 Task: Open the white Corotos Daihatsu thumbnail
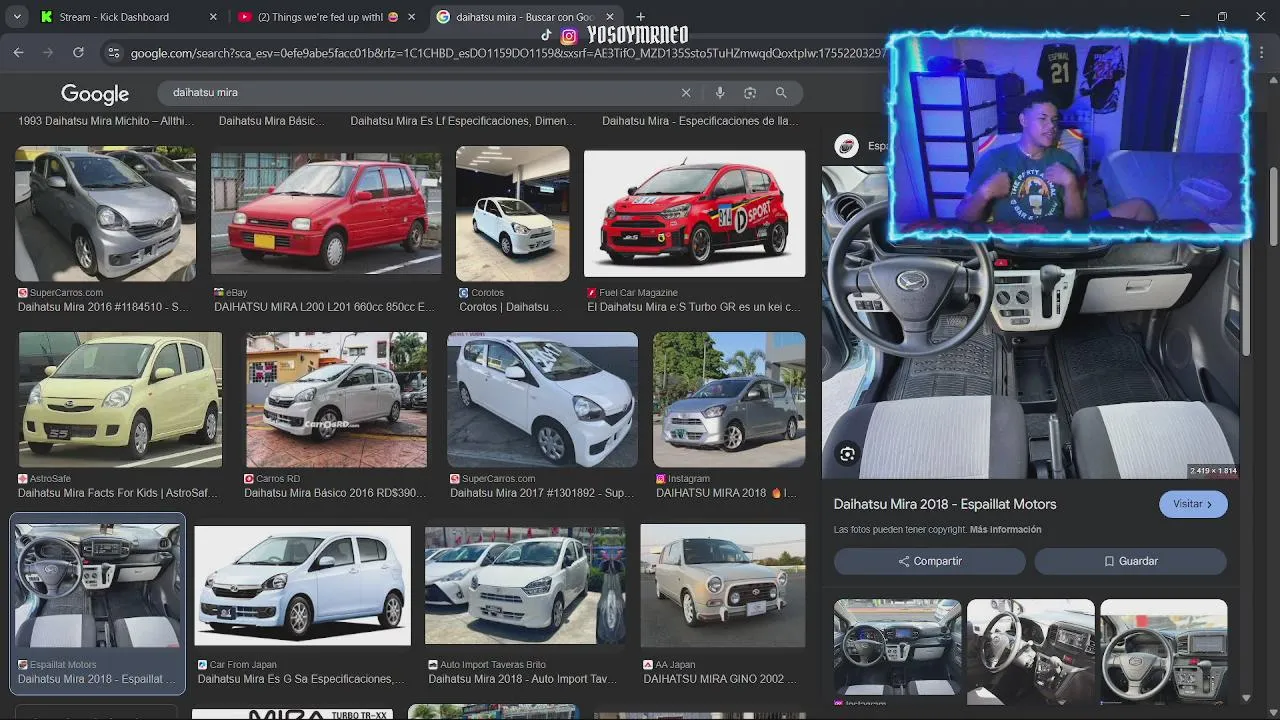pos(512,214)
